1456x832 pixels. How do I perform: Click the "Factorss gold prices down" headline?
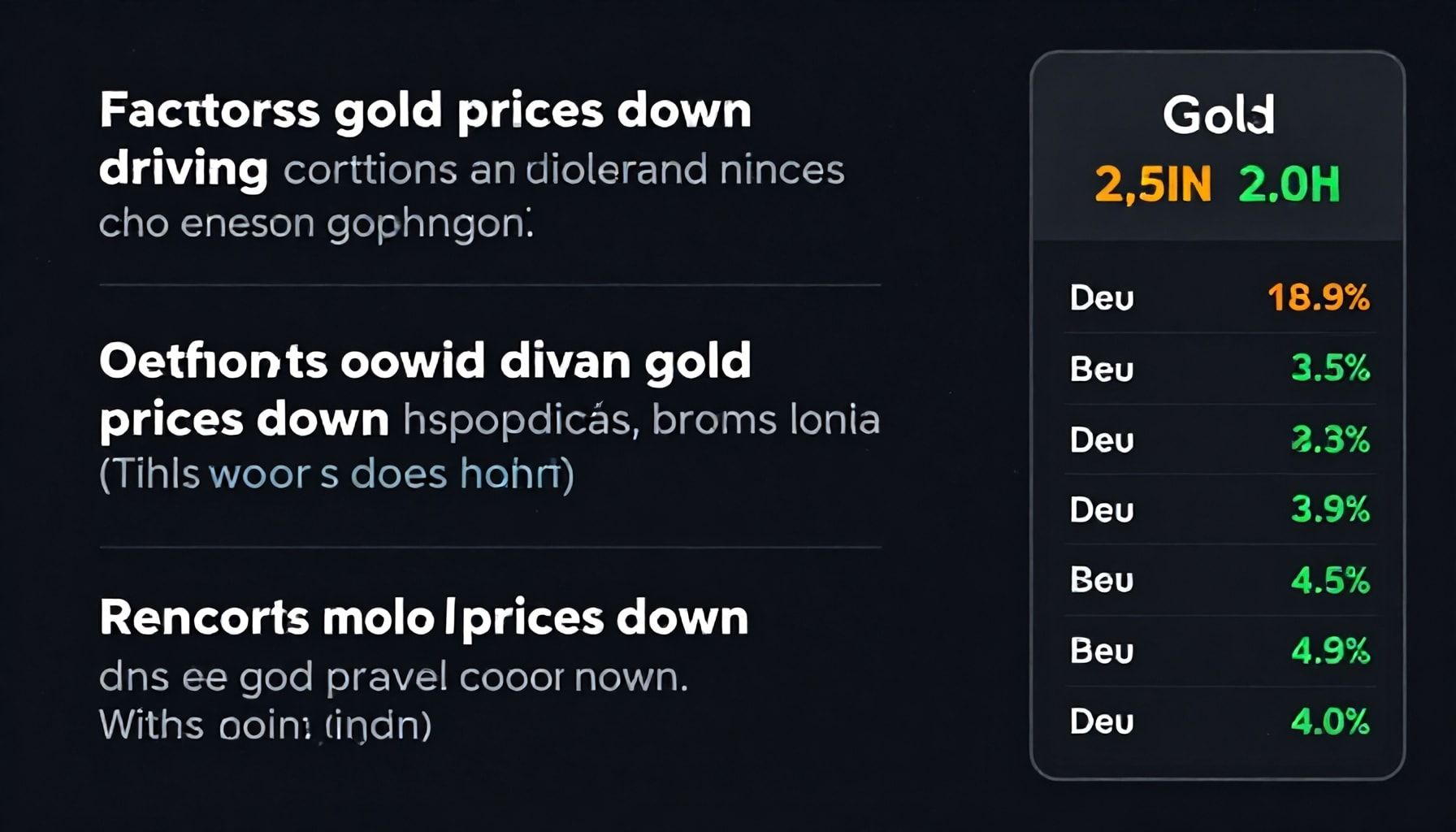click(425, 111)
